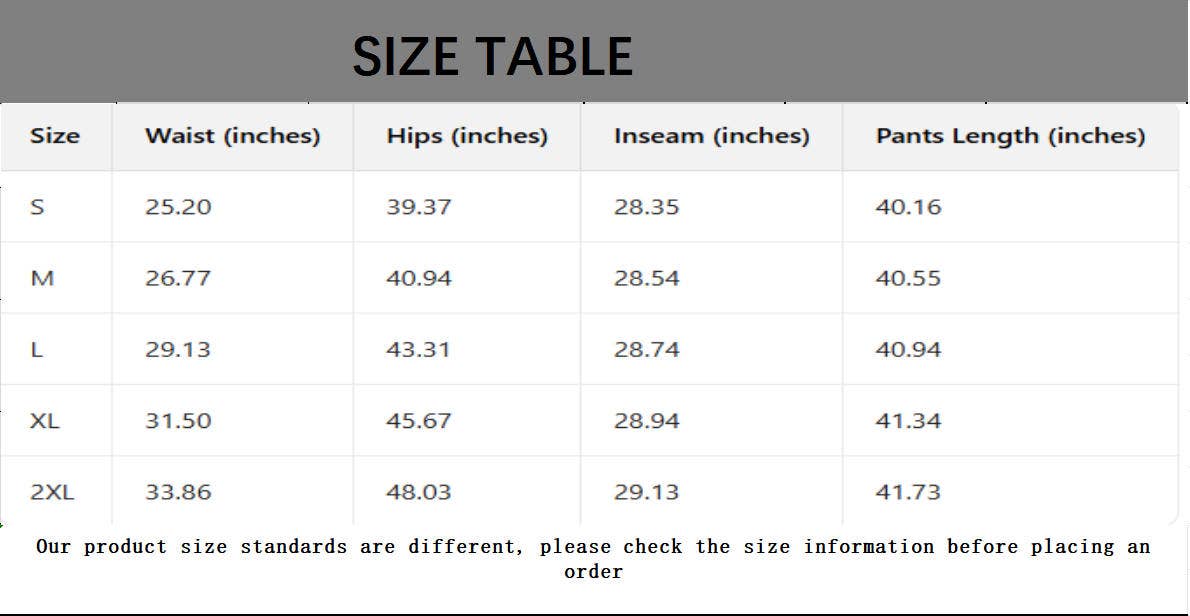This screenshot has height=616, width=1190.
Task: Select the Size column header
Action: click(x=55, y=136)
